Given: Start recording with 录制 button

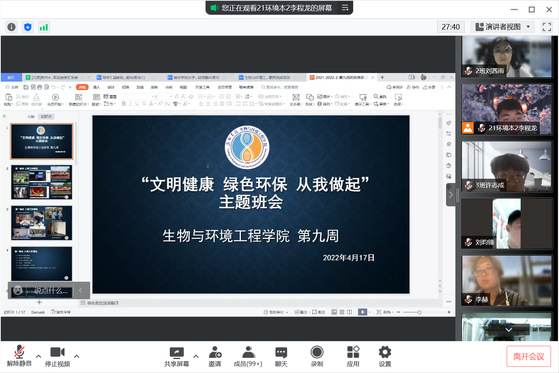Looking at the screenshot, I should tap(317, 357).
